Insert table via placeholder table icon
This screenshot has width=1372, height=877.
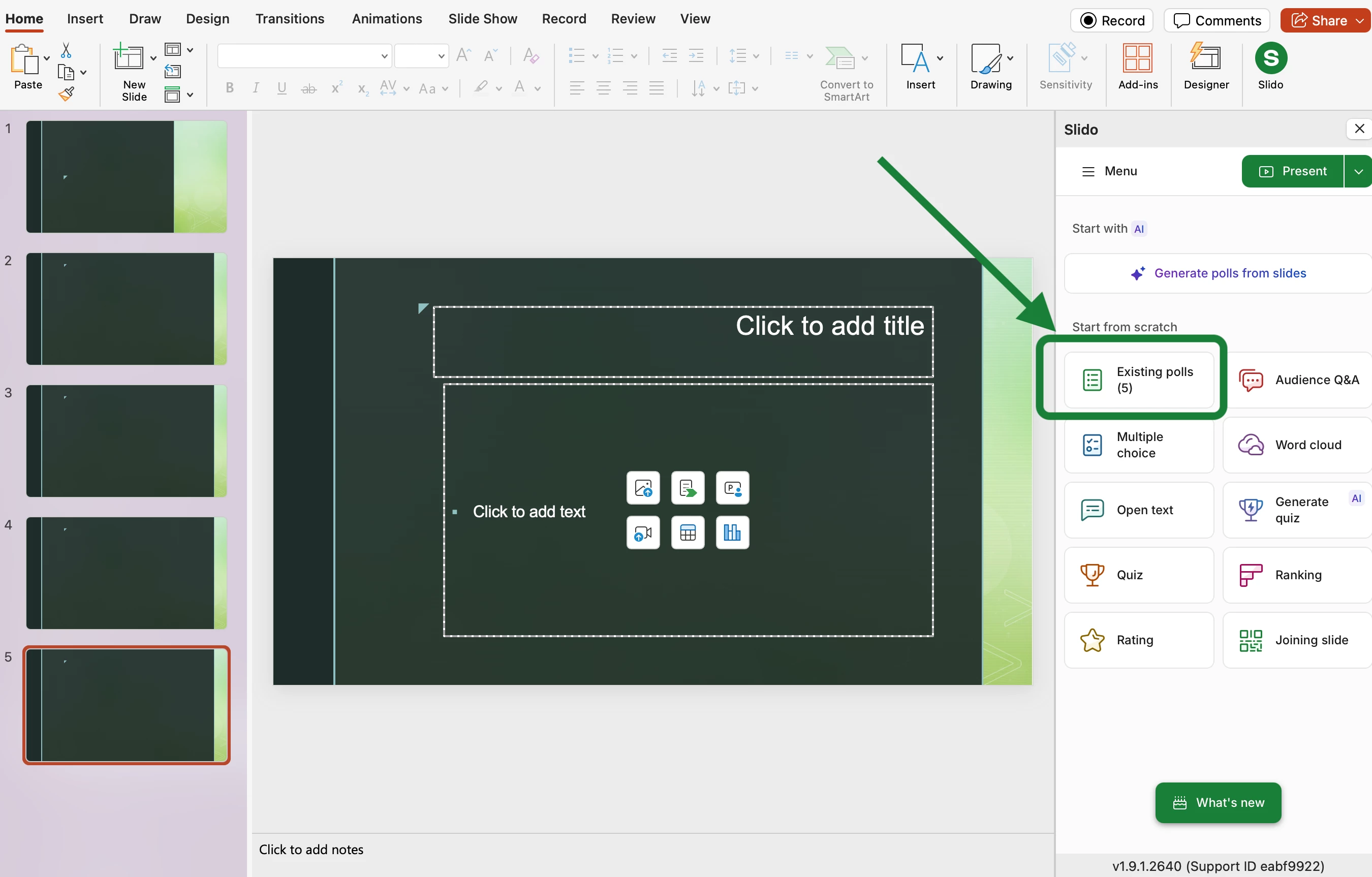pyautogui.click(x=688, y=533)
